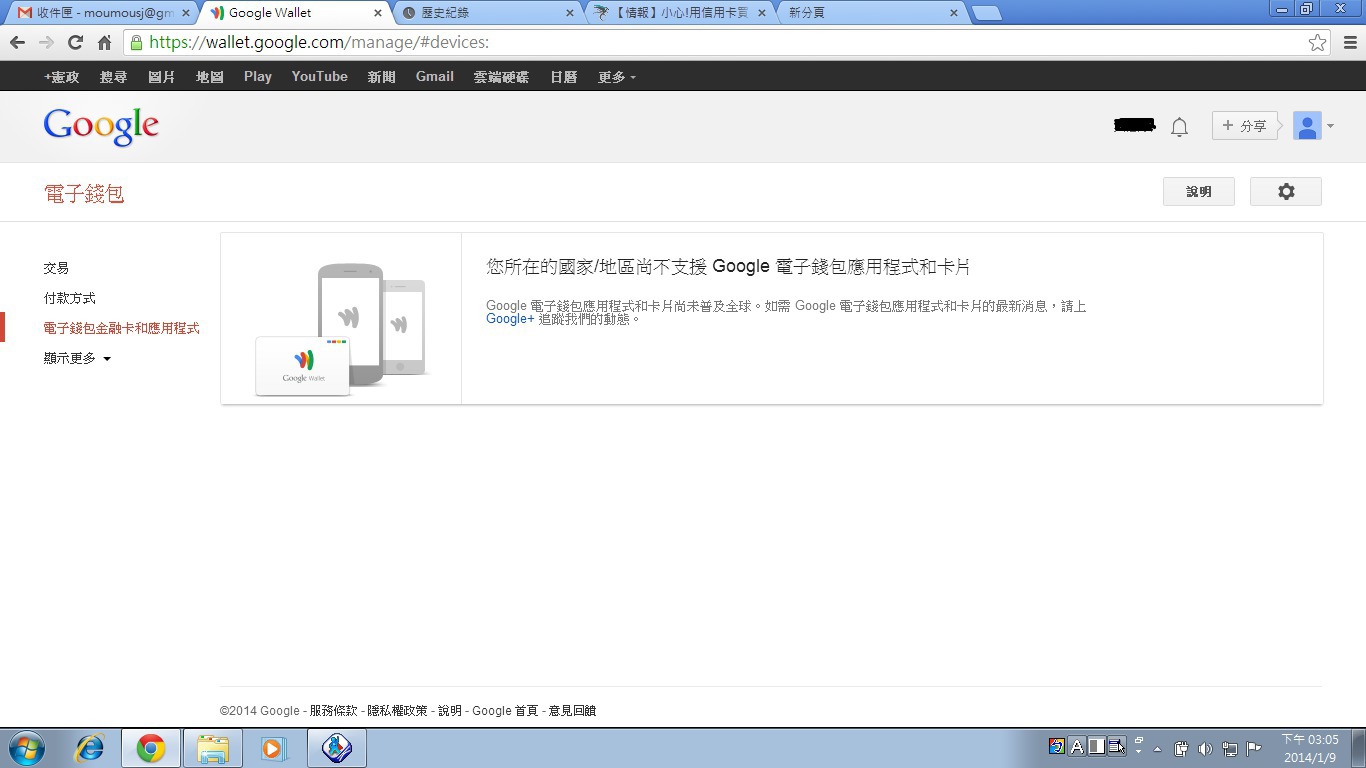Open 地圖 in the Google bar
The width and height of the screenshot is (1366, 768).
pyautogui.click(x=209, y=77)
